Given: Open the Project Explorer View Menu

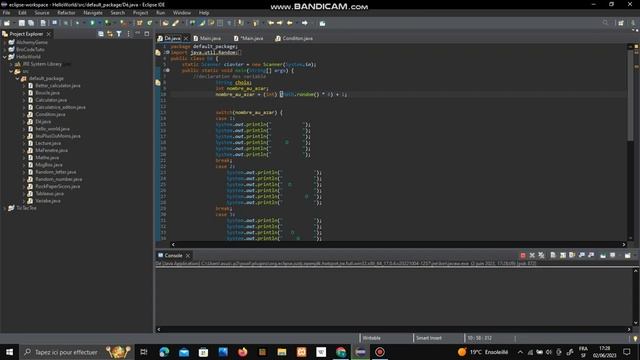Looking at the screenshot, I should (x=128, y=34).
